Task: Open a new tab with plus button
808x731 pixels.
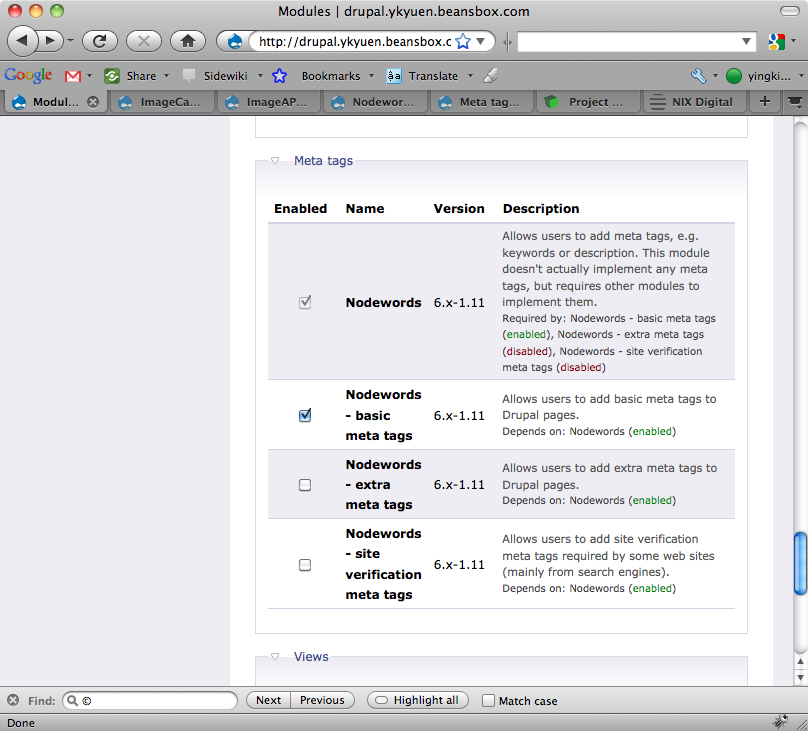Action: click(765, 101)
